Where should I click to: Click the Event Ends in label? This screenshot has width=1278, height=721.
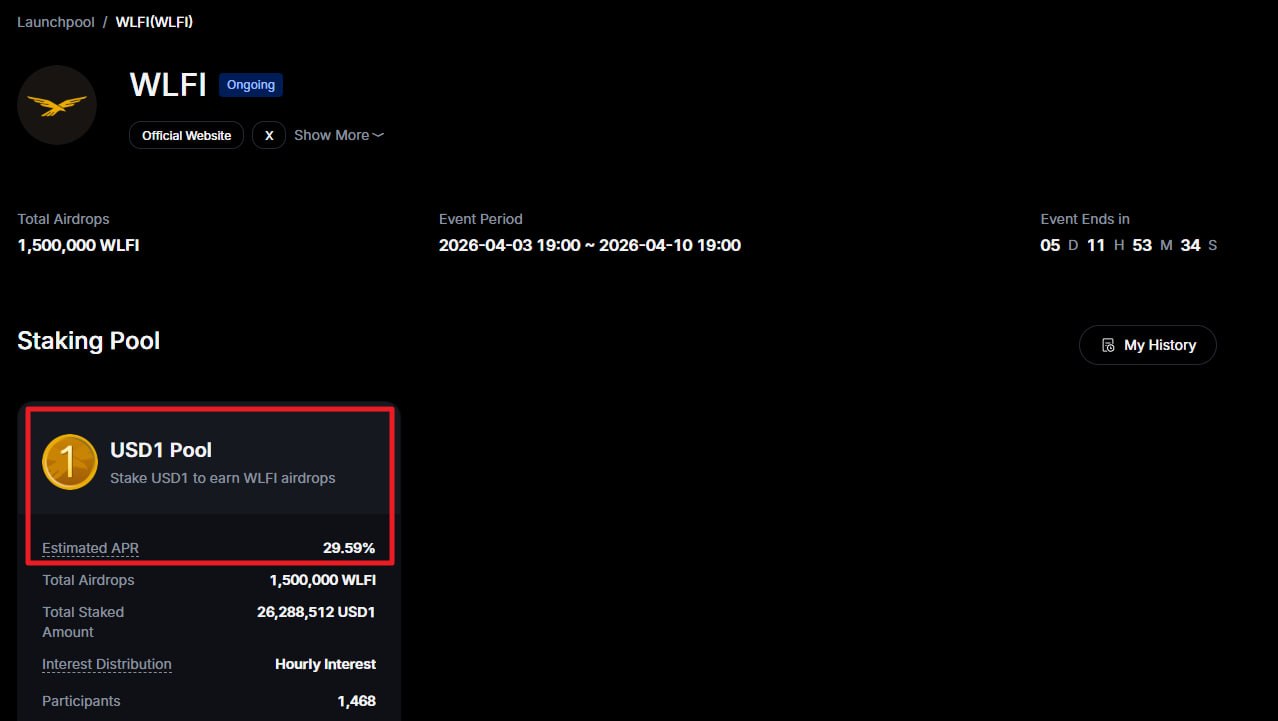coord(1085,219)
